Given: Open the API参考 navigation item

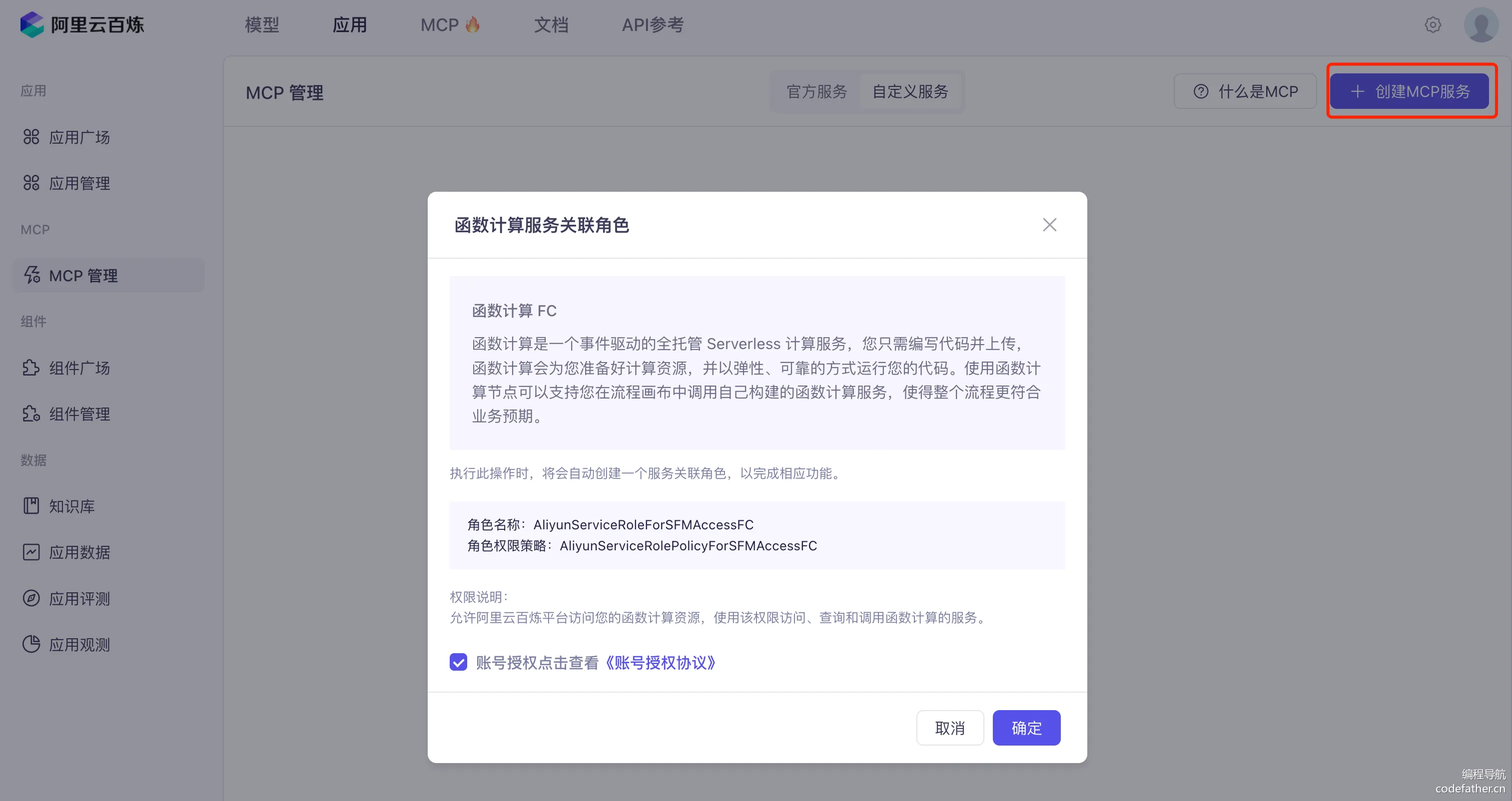Looking at the screenshot, I should pyautogui.click(x=652, y=24).
